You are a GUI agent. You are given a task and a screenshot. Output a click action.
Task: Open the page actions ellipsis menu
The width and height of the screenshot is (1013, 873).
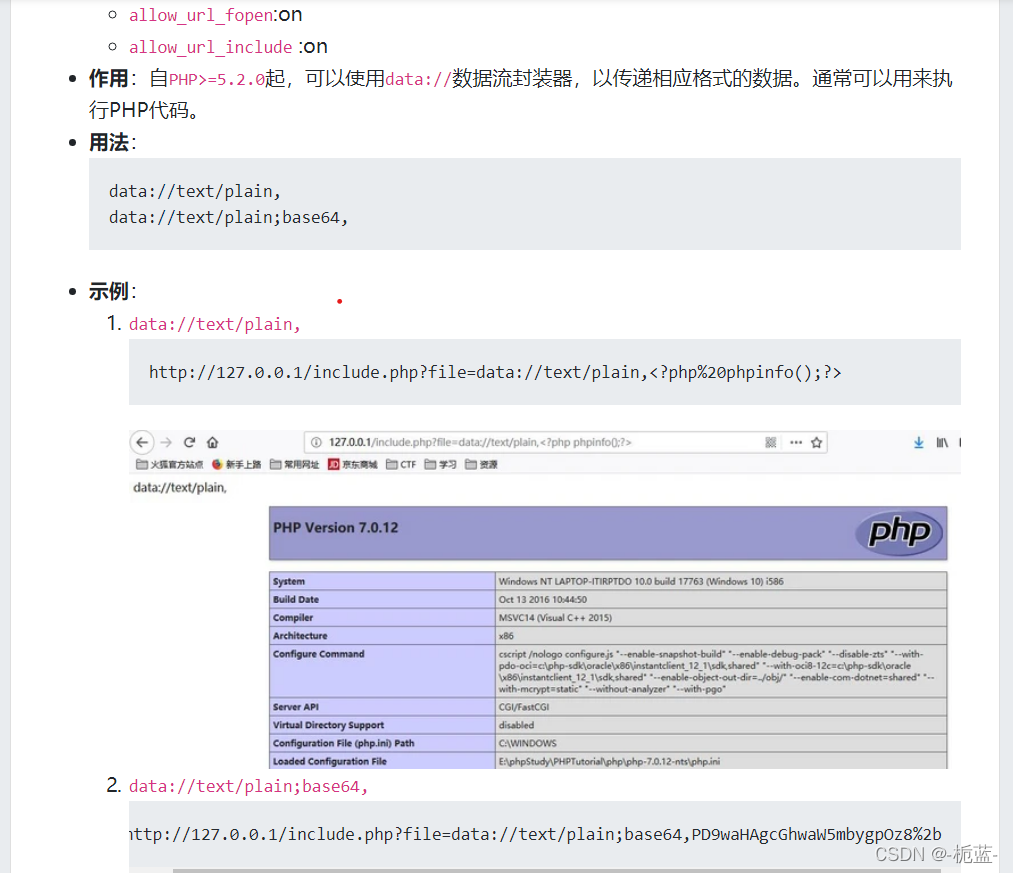click(796, 441)
